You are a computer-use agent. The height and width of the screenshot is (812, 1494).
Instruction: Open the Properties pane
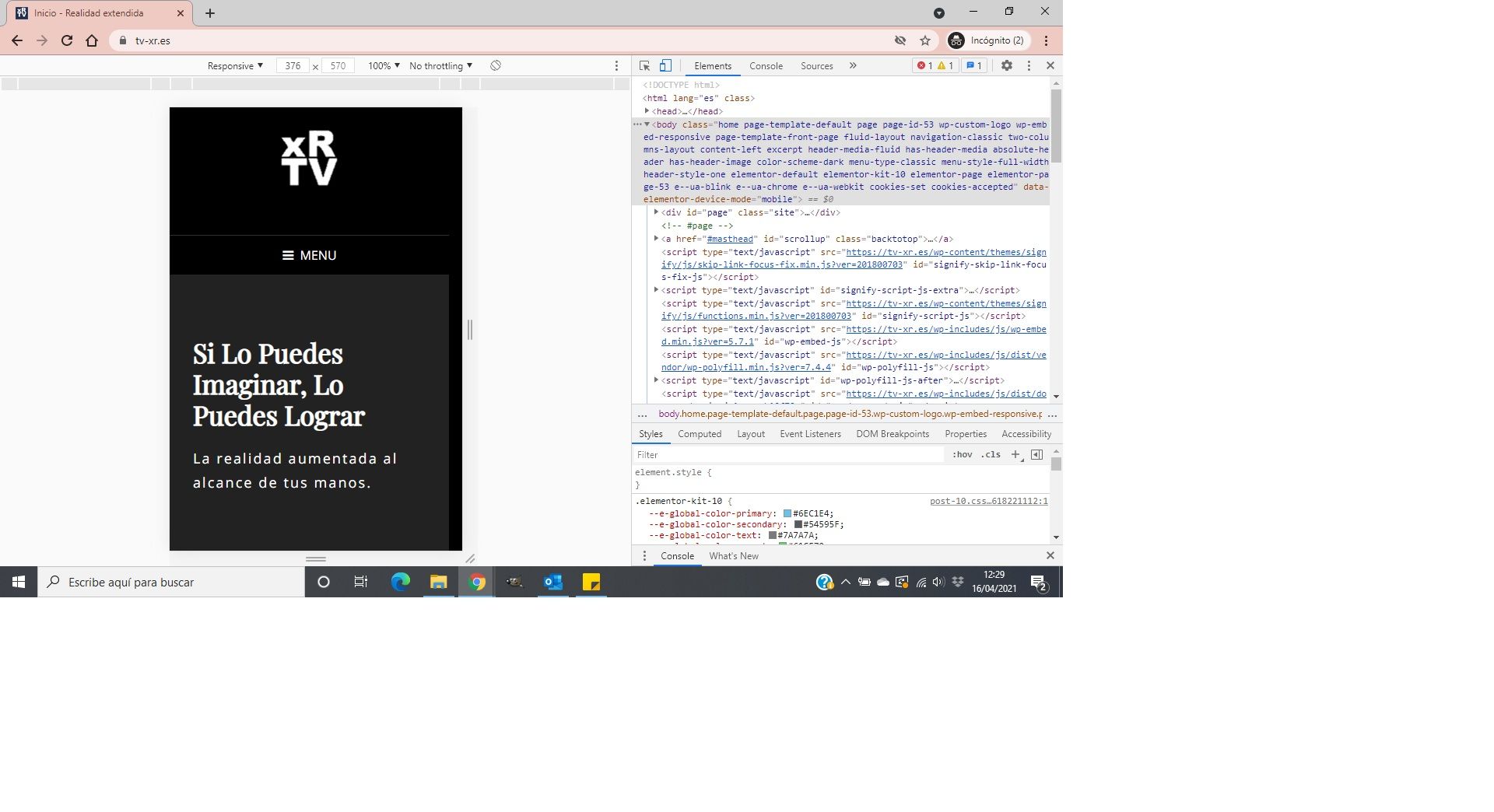pyautogui.click(x=966, y=434)
